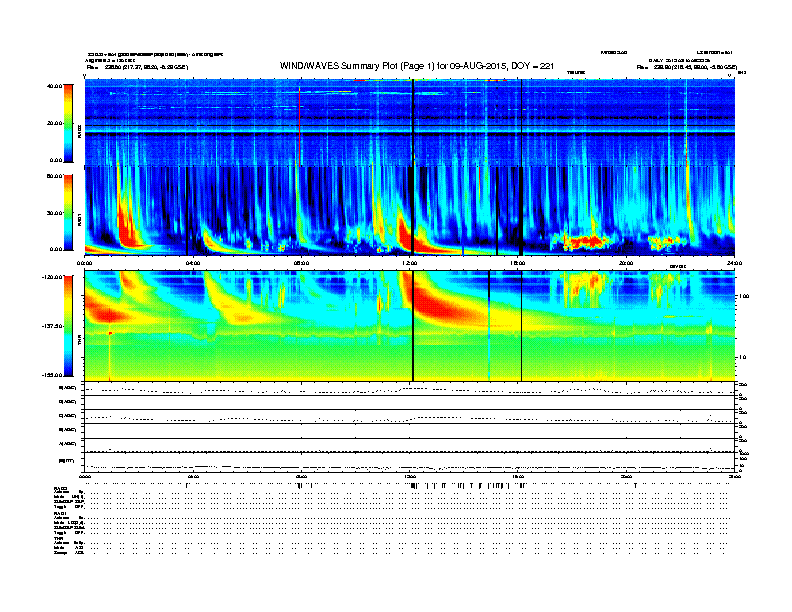Click the 20:00 tick label below RAD1 spectrogram
Viewport: 792px width, 612px height.
(x=626, y=263)
